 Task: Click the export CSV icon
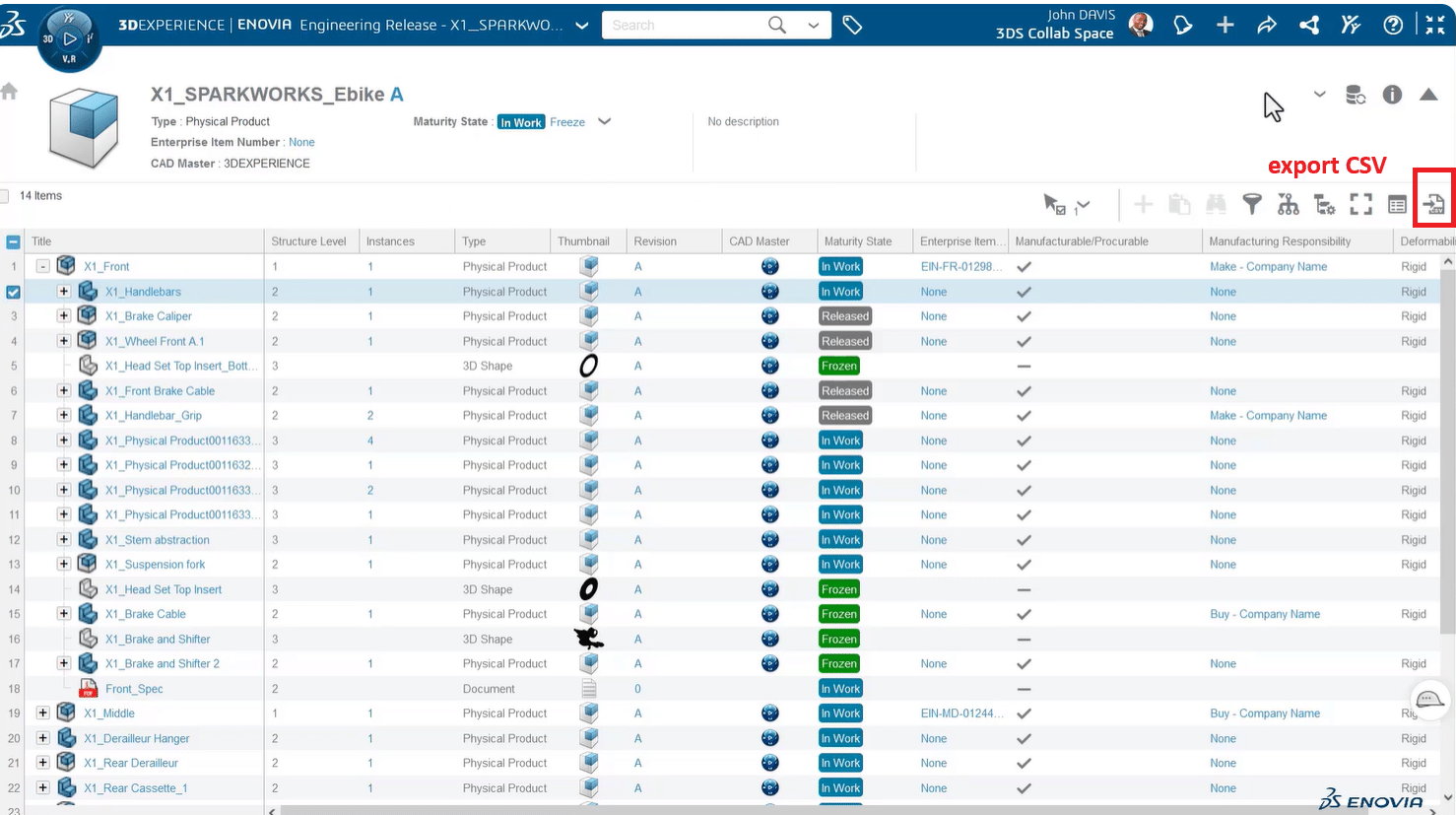[1433, 204]
